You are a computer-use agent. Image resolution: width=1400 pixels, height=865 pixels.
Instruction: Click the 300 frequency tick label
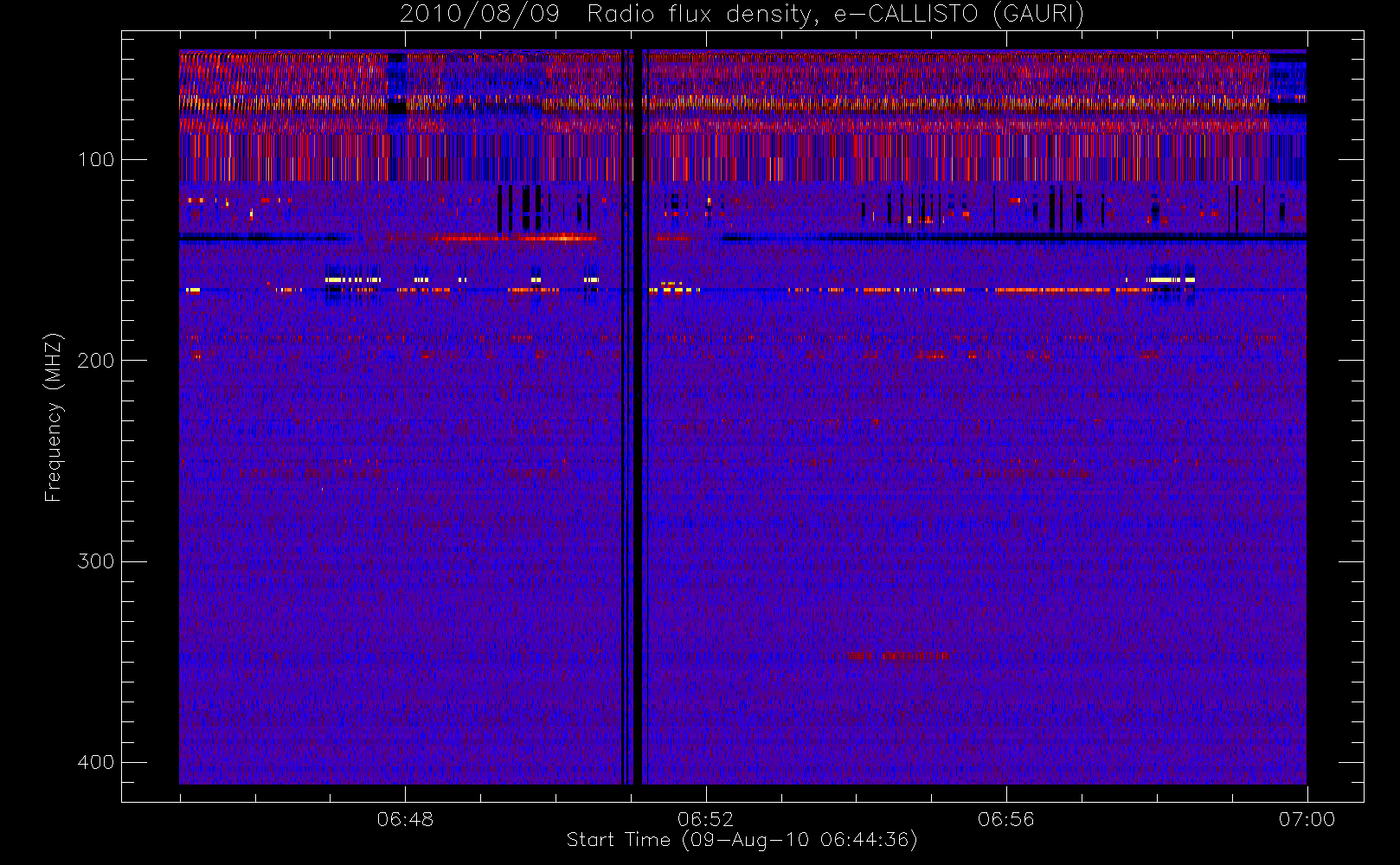point(95,561)
